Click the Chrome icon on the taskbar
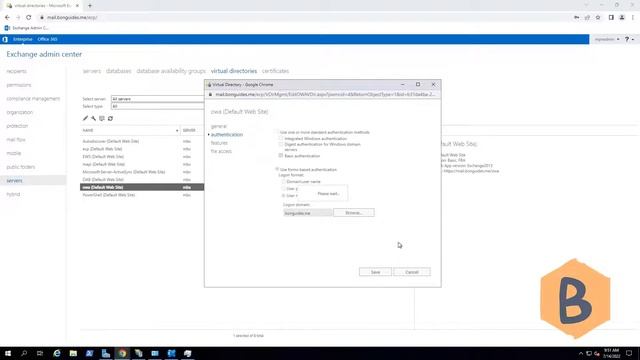 (x=122, y=353)
